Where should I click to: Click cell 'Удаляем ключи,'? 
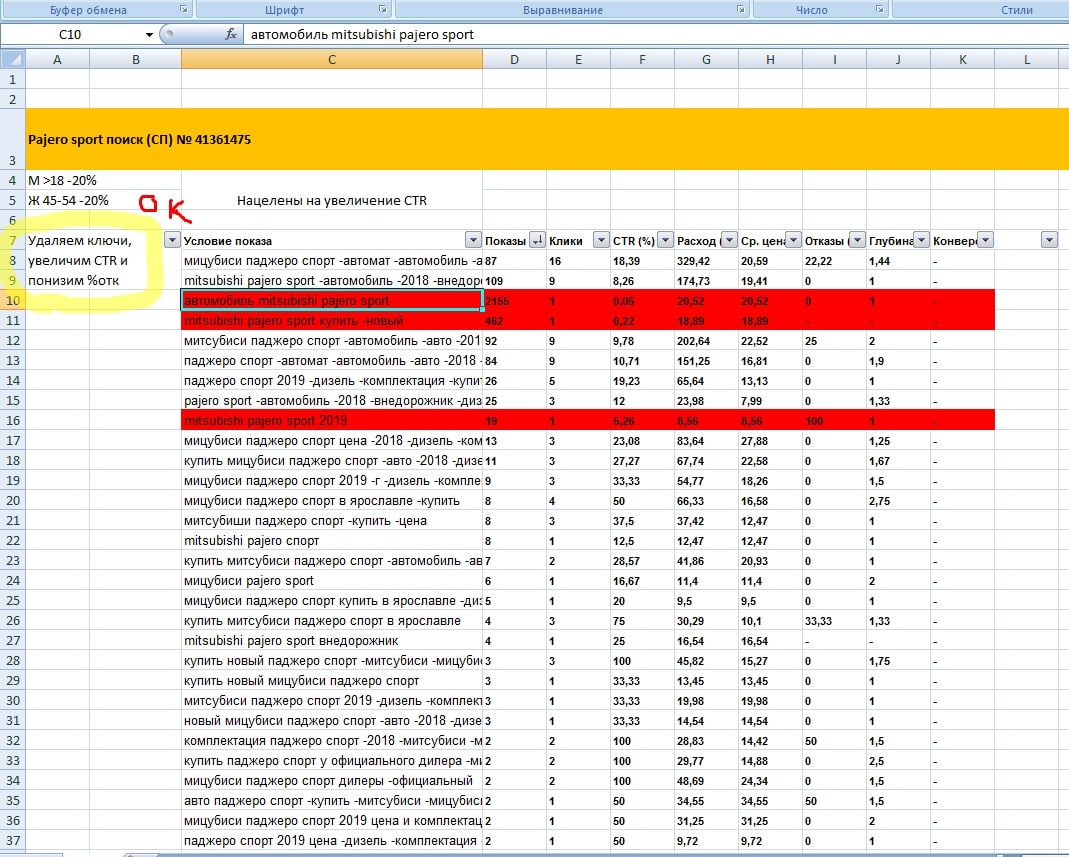(80, 241)
